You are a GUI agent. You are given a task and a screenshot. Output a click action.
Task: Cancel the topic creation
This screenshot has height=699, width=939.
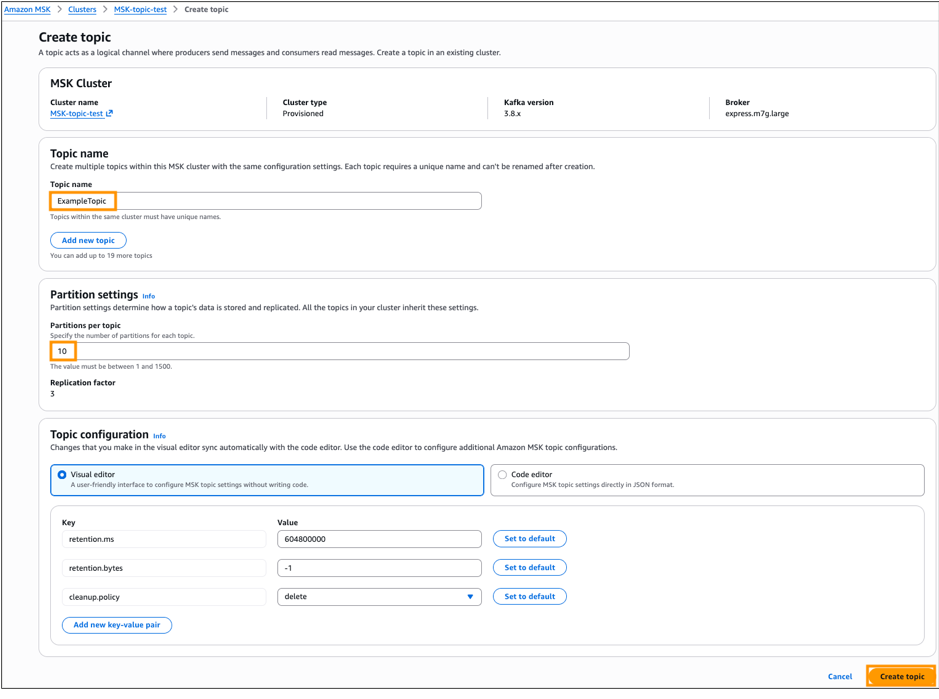coord(840,676)
